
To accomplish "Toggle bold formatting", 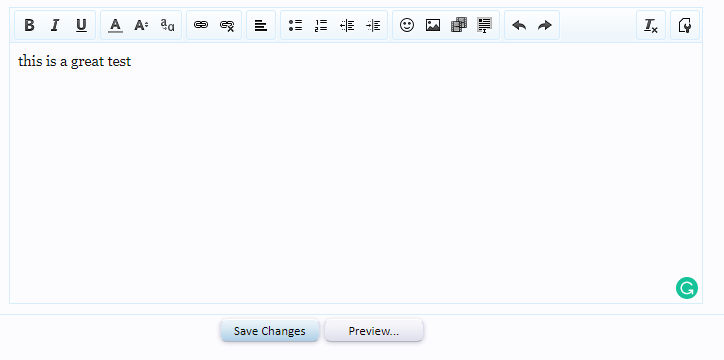I will tap(29, 25).
